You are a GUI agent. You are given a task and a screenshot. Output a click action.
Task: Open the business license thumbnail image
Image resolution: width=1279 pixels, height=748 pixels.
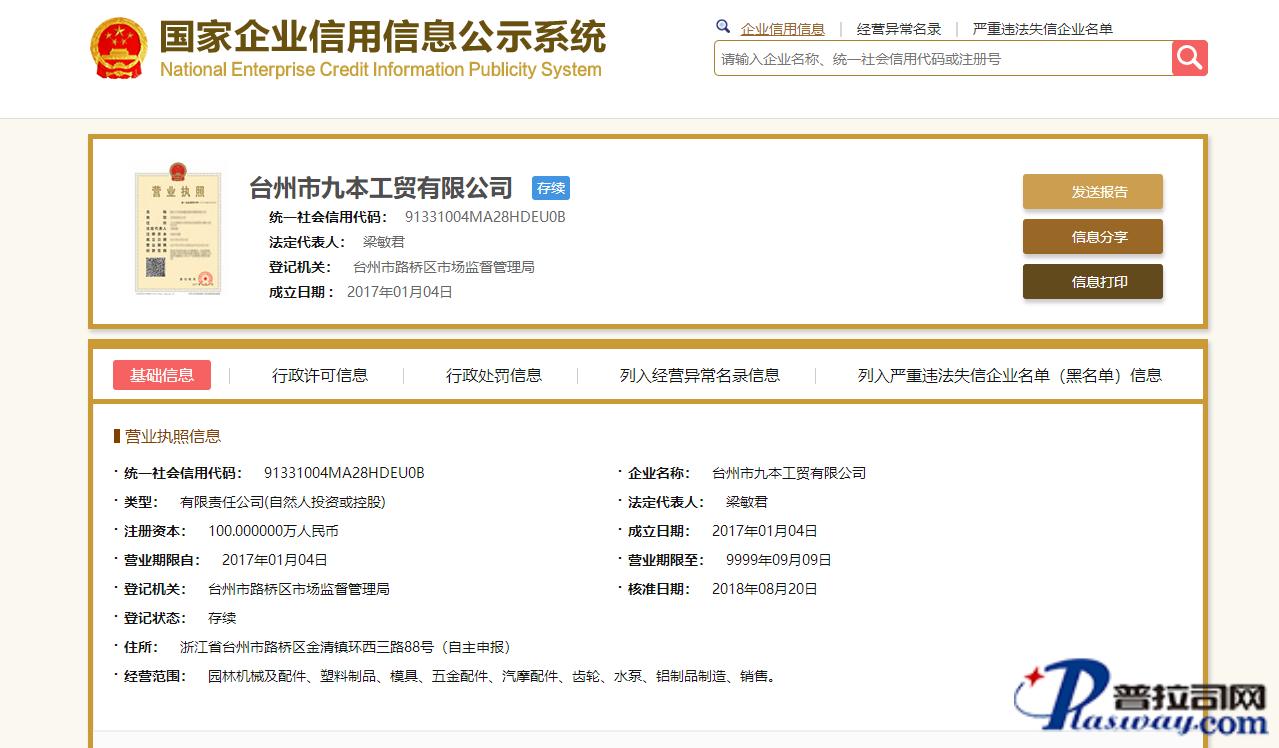[177, 230]
